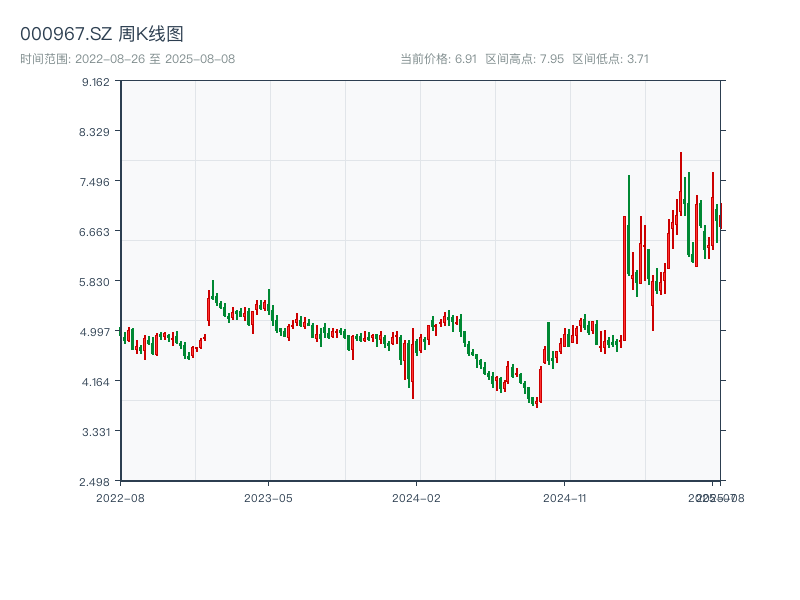The image size is (800, 600).
Task: Select the 2024-02 x-axis date label
Action: point(417,497)
